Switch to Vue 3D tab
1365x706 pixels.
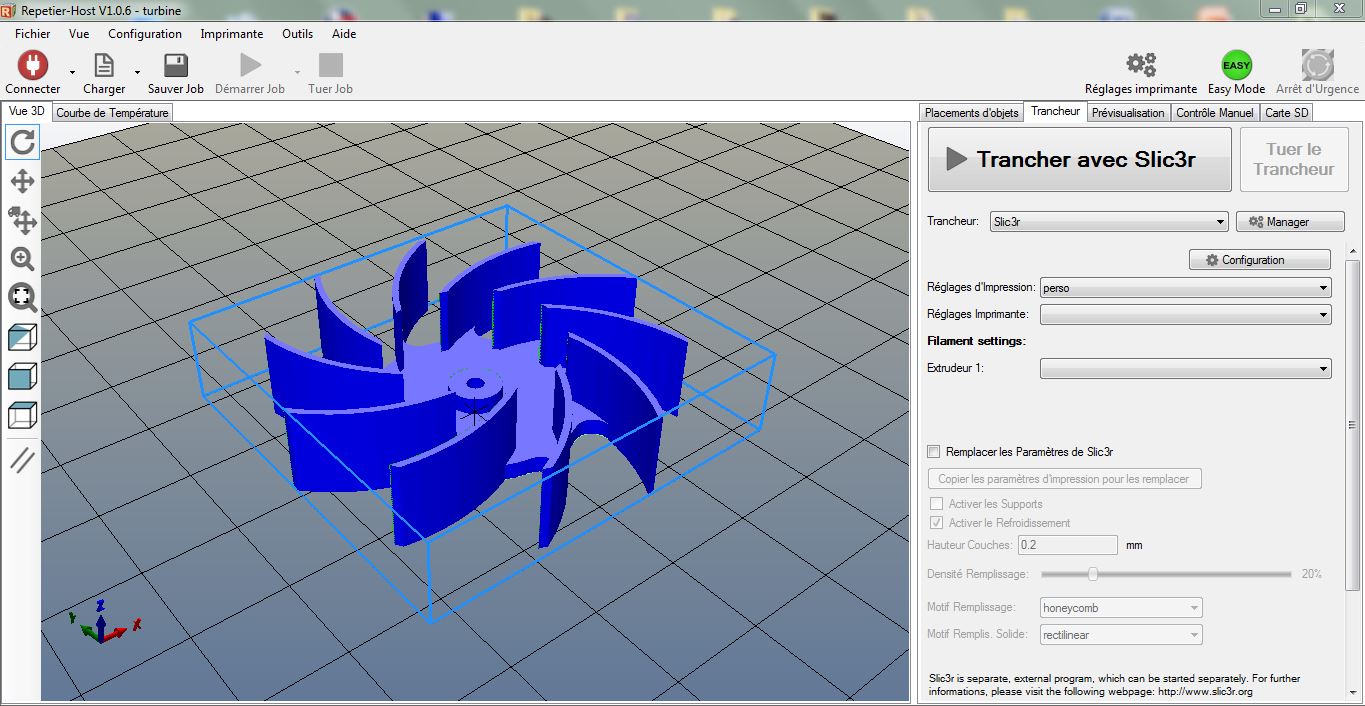(x=26, y=112)
